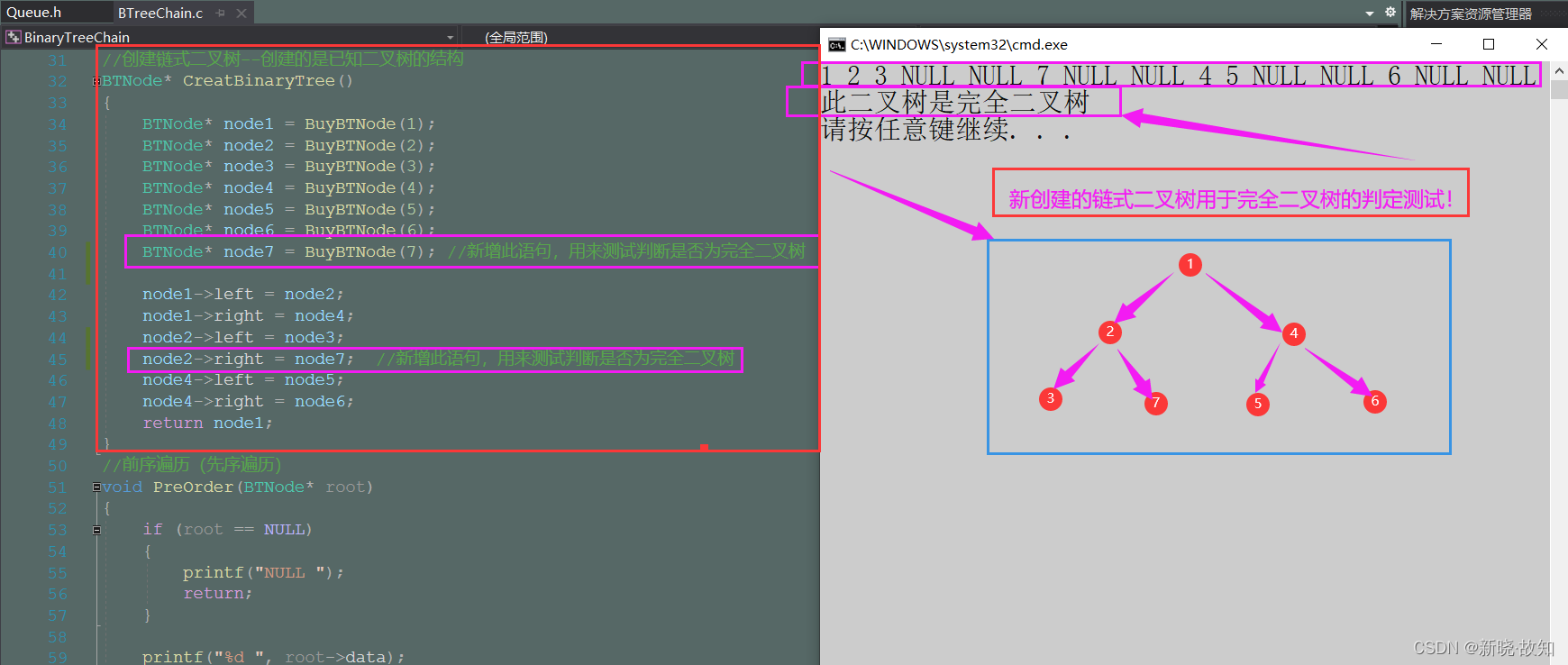Screen dimensions: 1568x665
Task: Close the BTreeChain.c tab
Action: (x=242, y=14)
